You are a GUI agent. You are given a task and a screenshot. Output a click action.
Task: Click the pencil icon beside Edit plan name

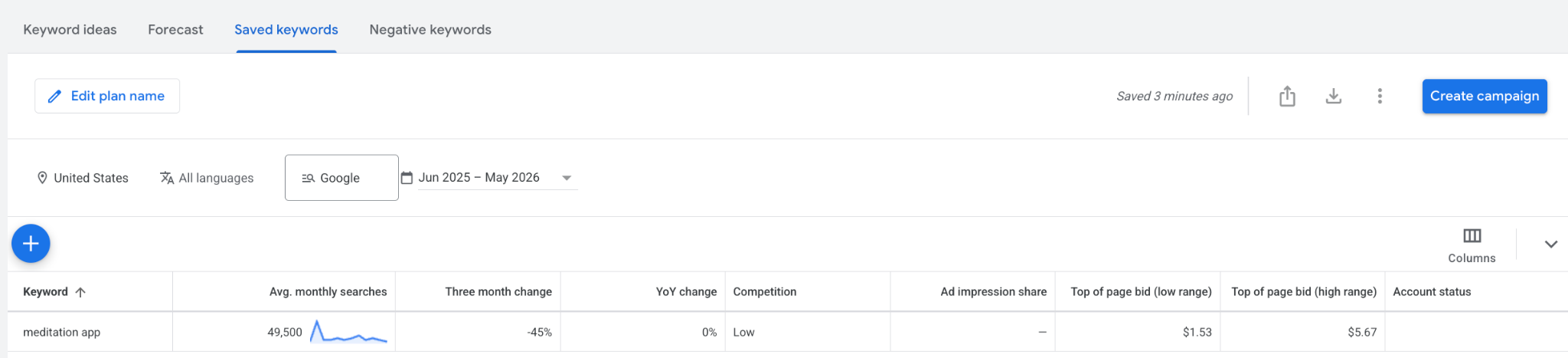(54, 97)
